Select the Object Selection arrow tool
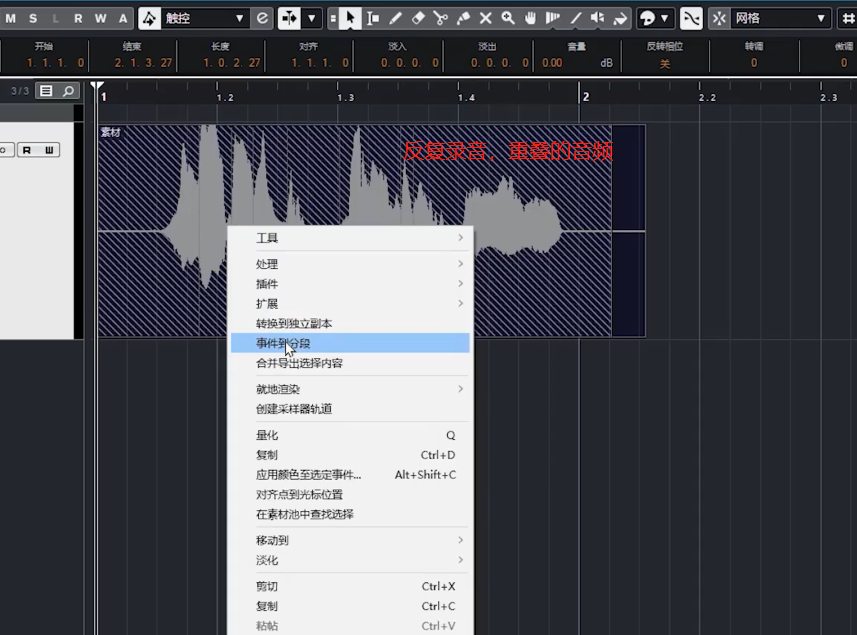 click(350, 18)
